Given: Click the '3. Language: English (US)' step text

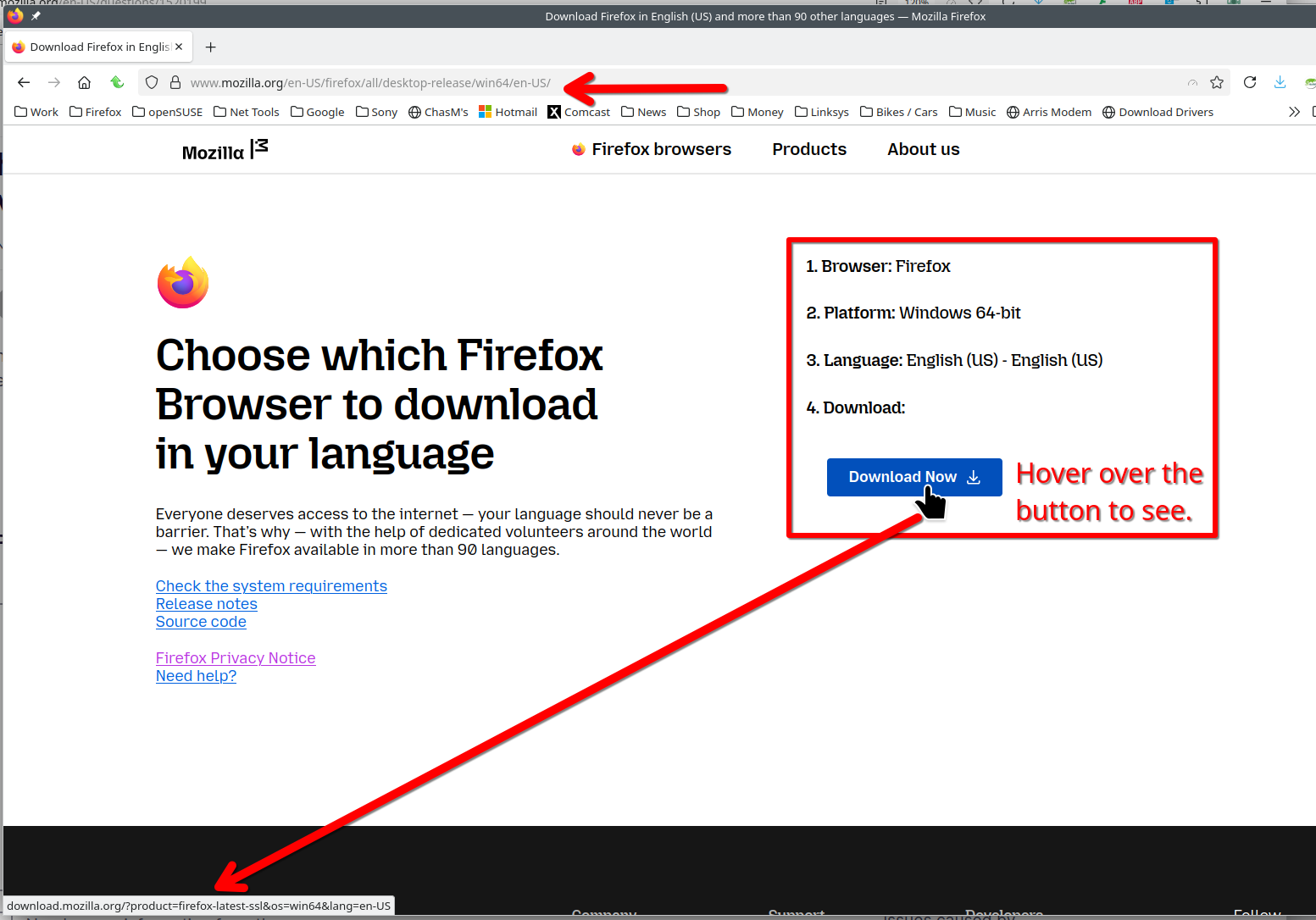Looking at the screenshot, I should [954, 360].
